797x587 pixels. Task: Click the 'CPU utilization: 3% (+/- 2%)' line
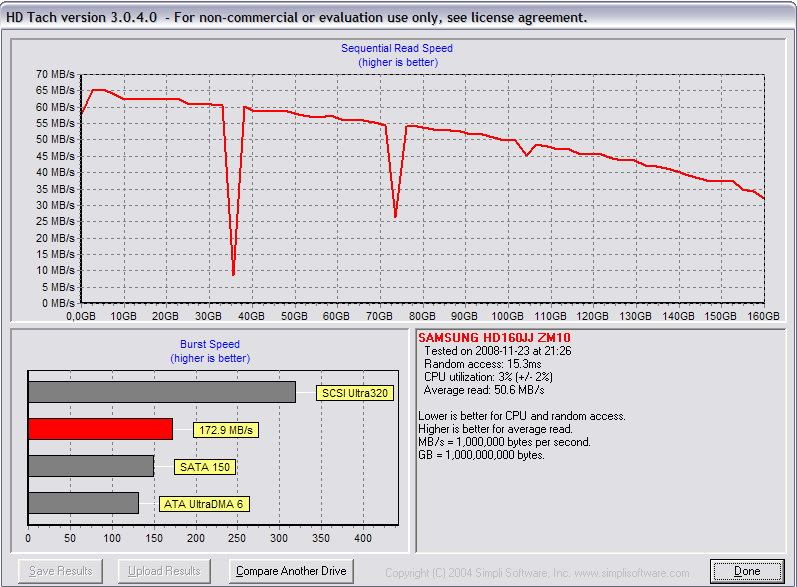pyautogui.click(x=488, y=377)
